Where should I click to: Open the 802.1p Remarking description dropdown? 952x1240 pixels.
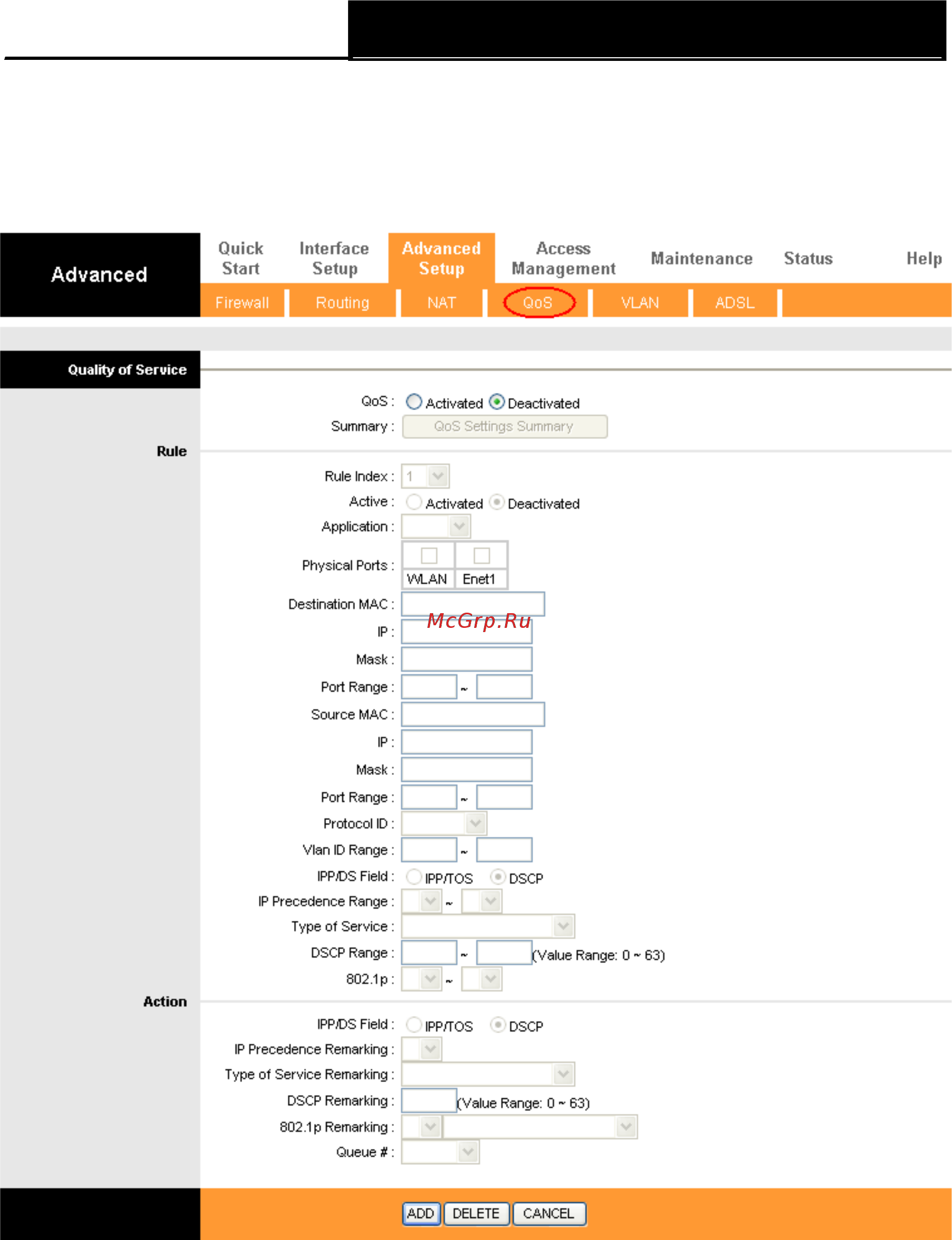(x=541, y=1127)
